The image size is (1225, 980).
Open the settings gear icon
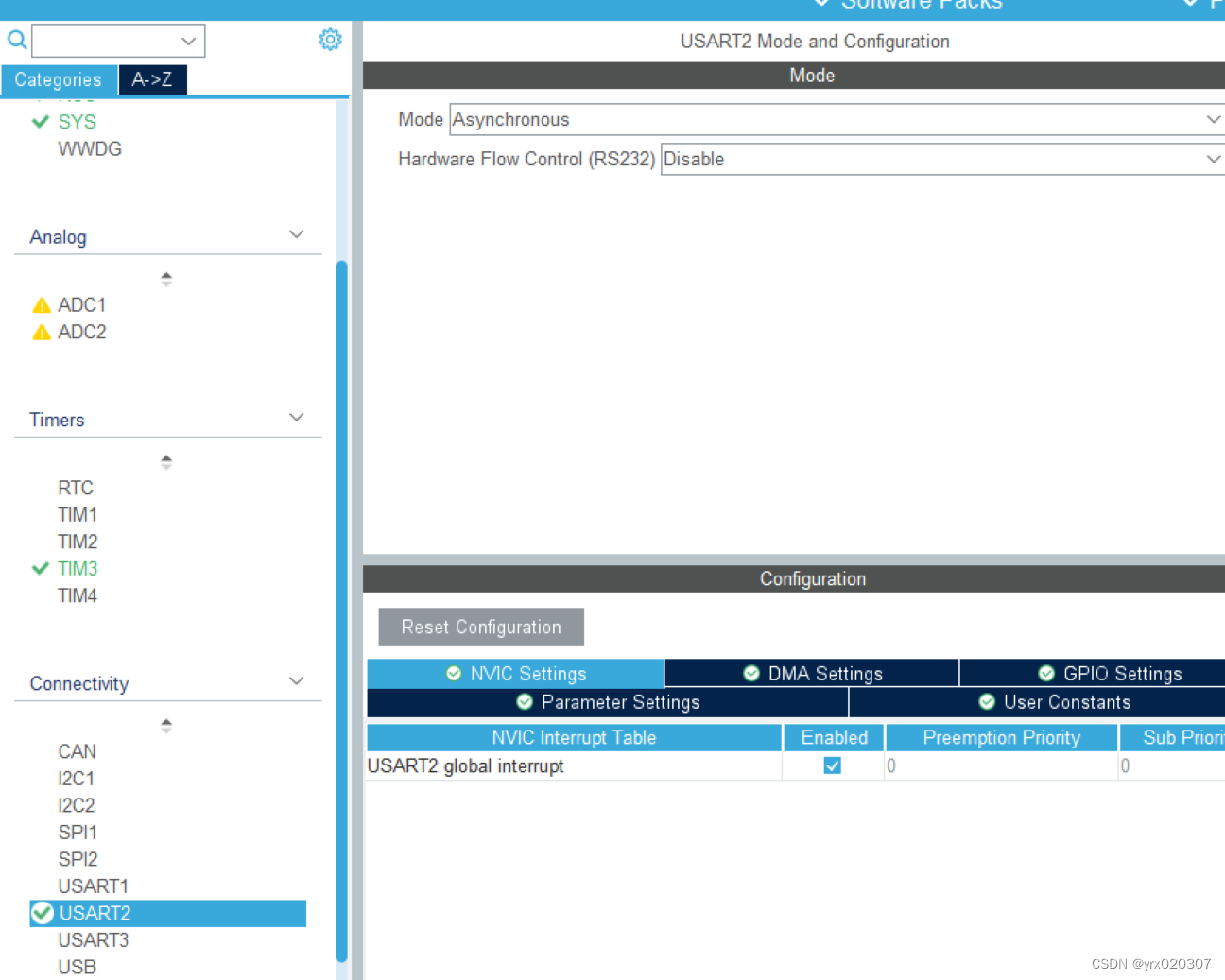click(330, 40)
